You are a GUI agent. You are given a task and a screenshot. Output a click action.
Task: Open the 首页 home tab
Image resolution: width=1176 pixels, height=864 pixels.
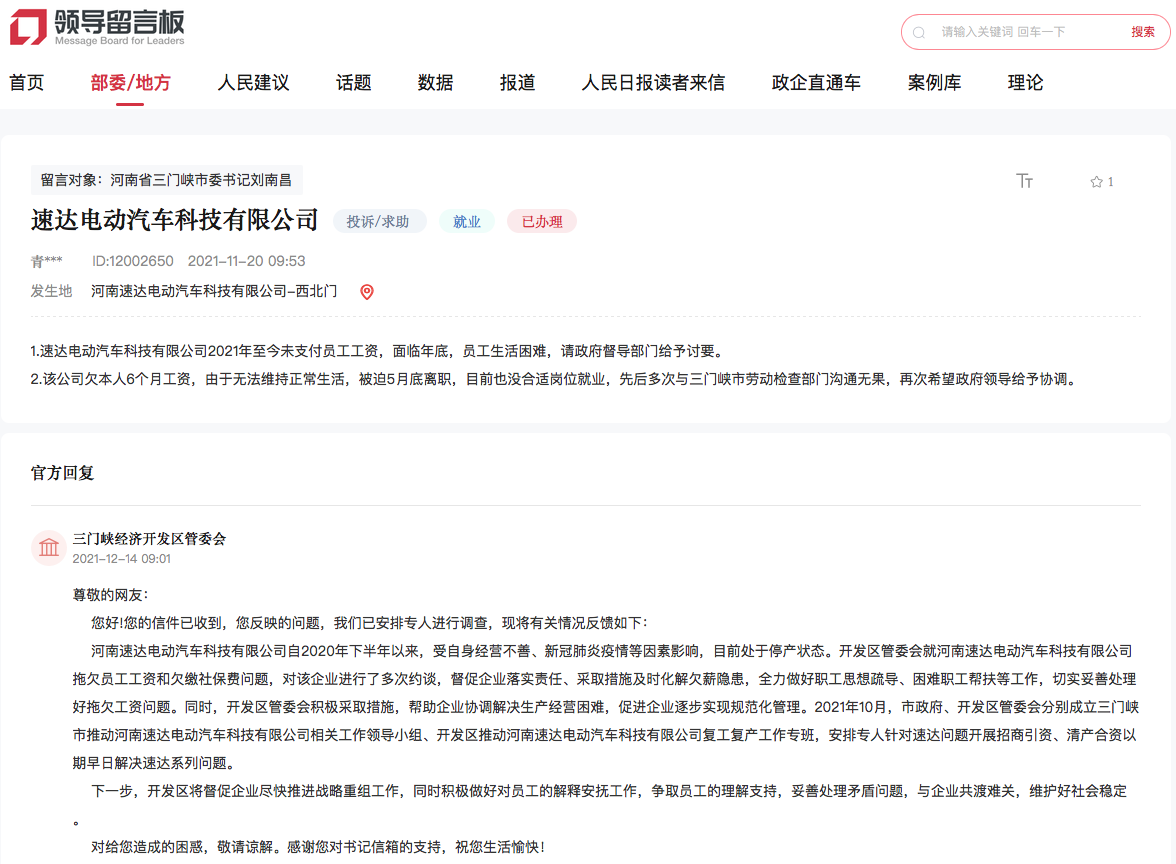27,83
